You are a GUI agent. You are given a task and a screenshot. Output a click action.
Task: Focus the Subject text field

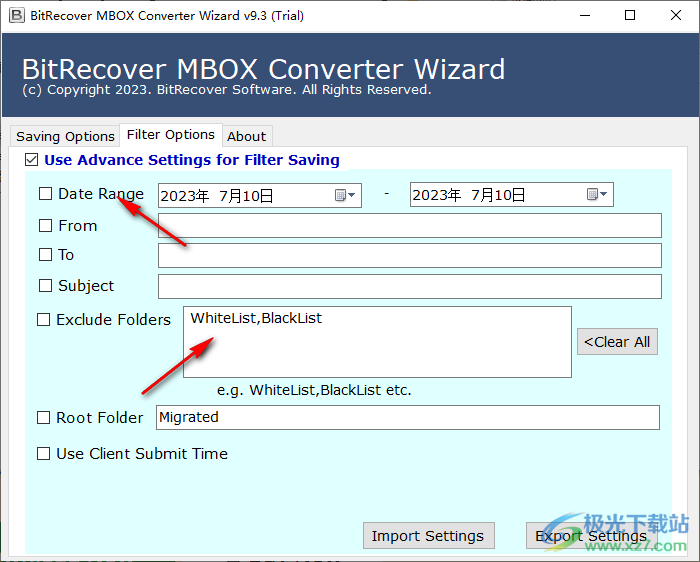tap(410, 286)
